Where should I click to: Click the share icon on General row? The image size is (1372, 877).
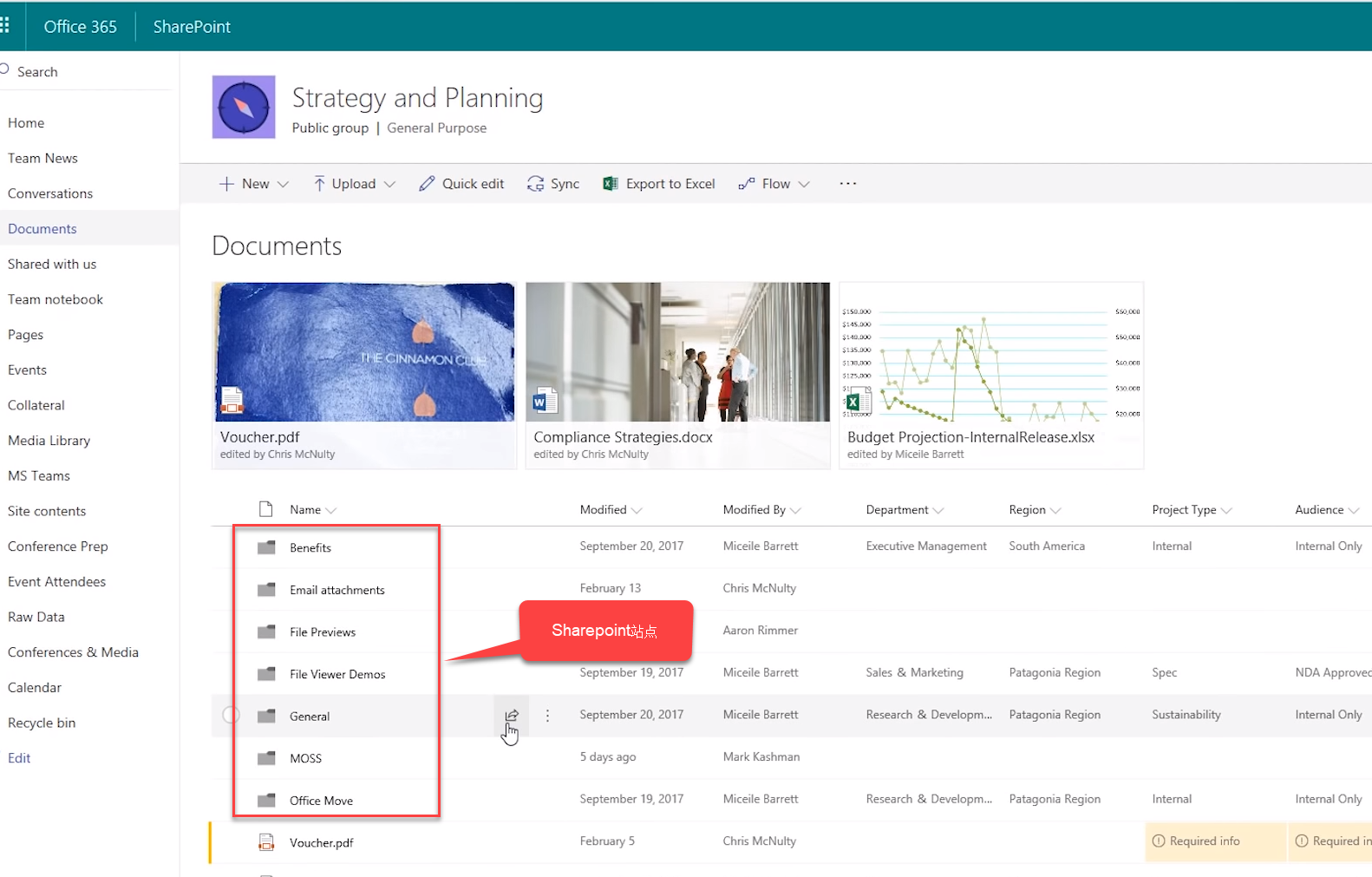[x=512, y=716]
